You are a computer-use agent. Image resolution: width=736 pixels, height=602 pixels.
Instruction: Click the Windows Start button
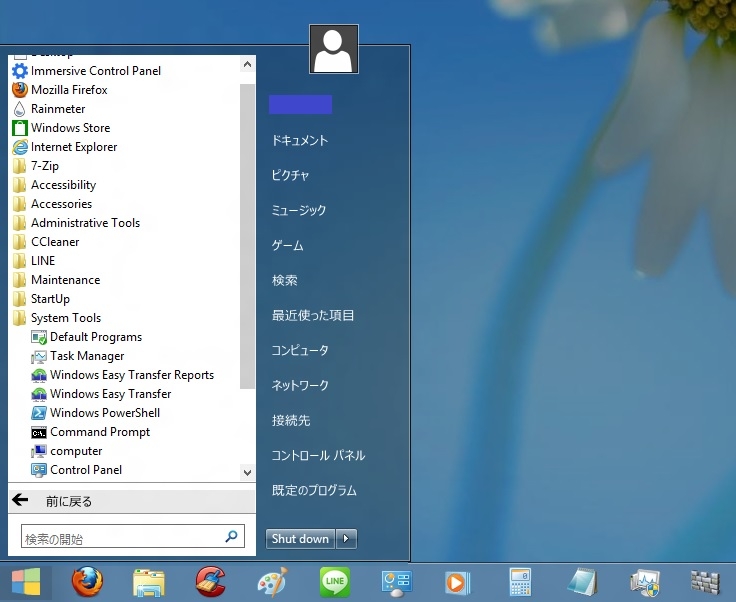26,582
